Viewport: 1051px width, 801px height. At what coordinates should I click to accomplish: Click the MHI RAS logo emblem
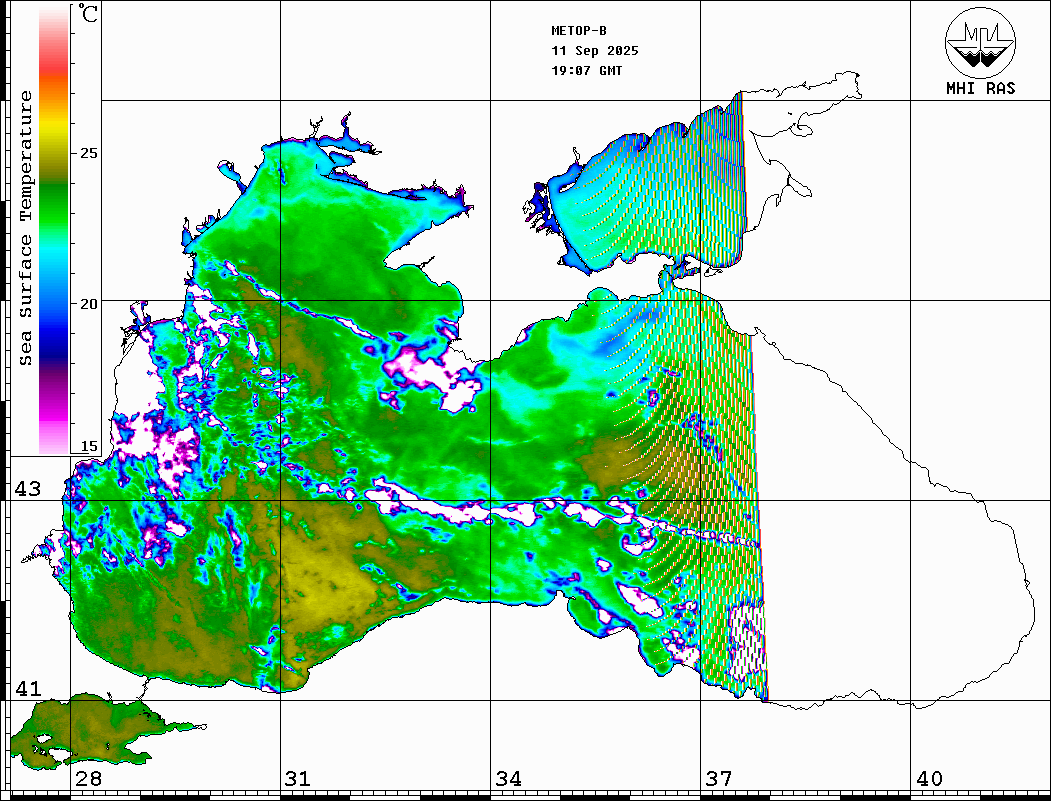(x=980, y=42)
